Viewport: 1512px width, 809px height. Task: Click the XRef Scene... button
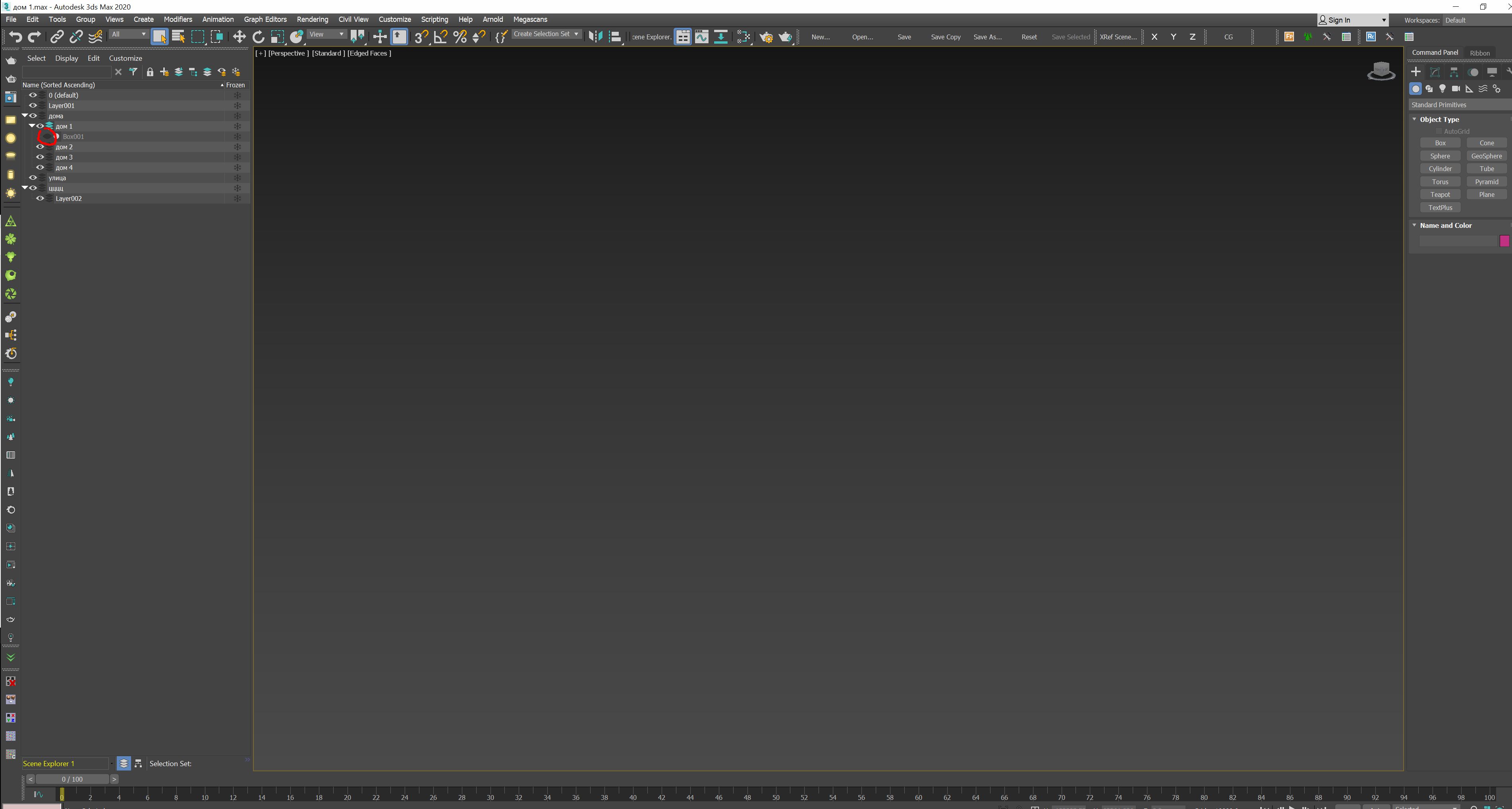pos(1118,37)
